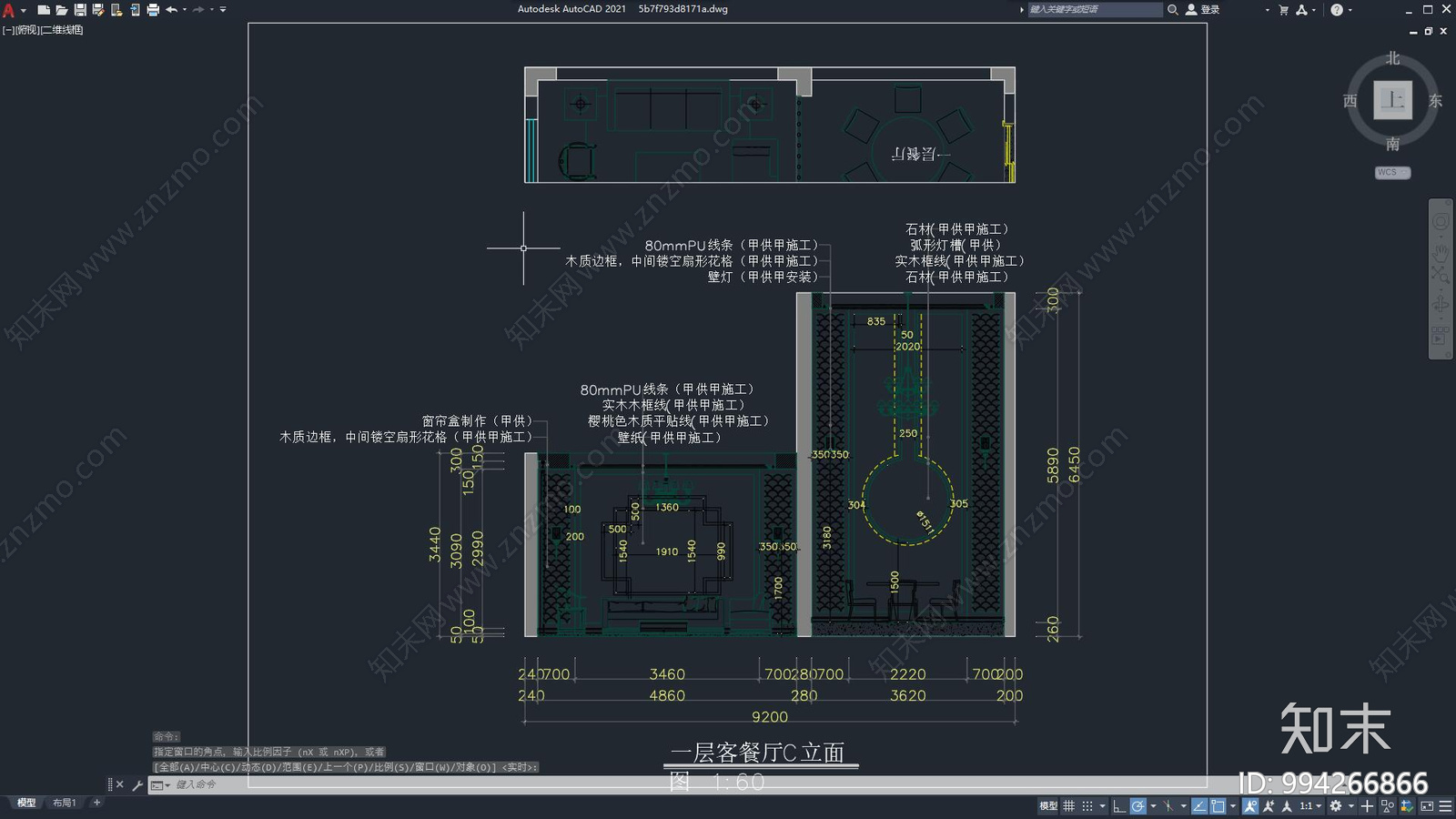This screenshot has width=1456, height=819.
Task: Click the navigation bar ShowMotion icon
Action: (1441, 336)
